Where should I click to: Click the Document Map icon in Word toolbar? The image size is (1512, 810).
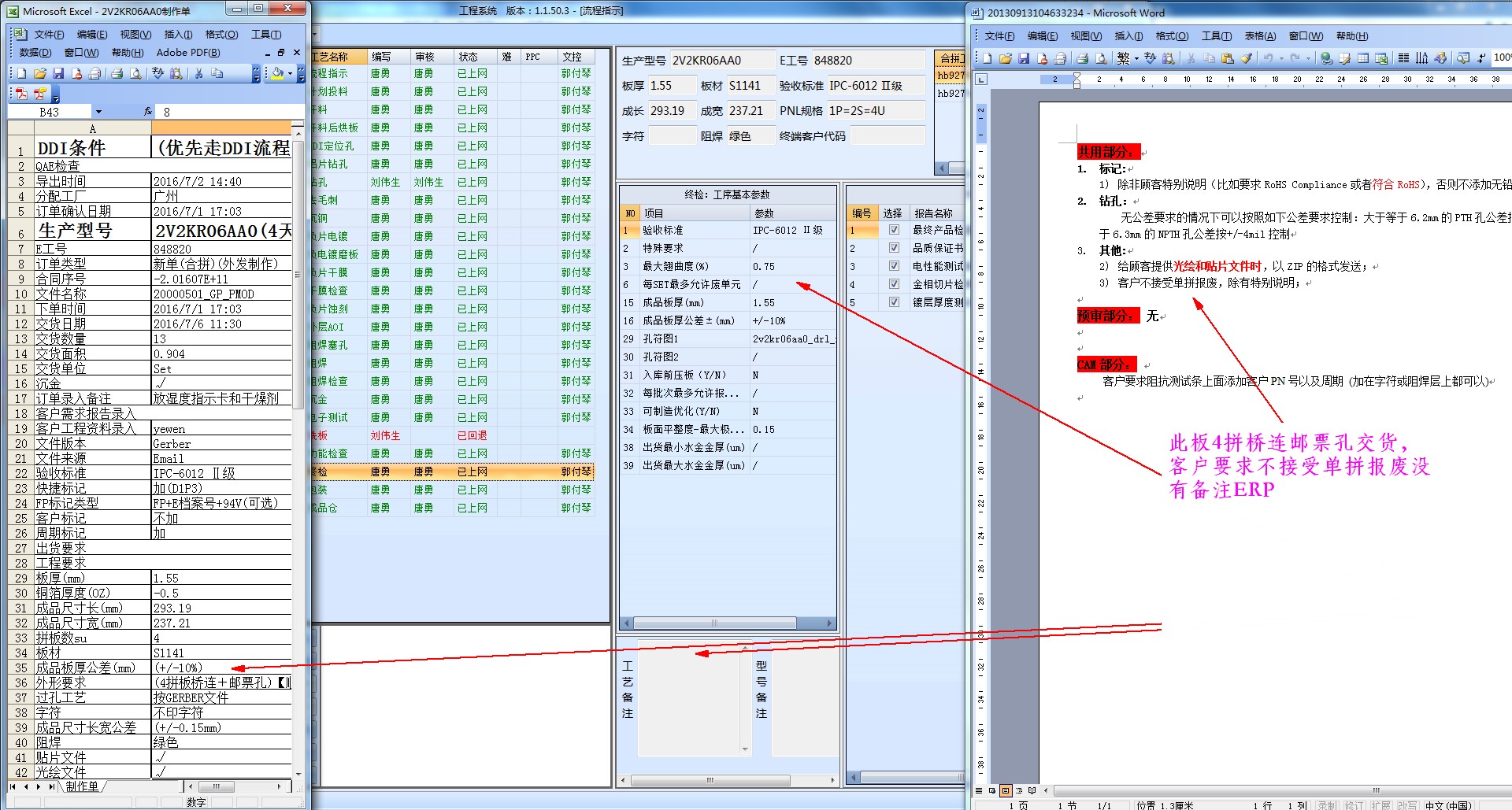tap(1463, 57)
